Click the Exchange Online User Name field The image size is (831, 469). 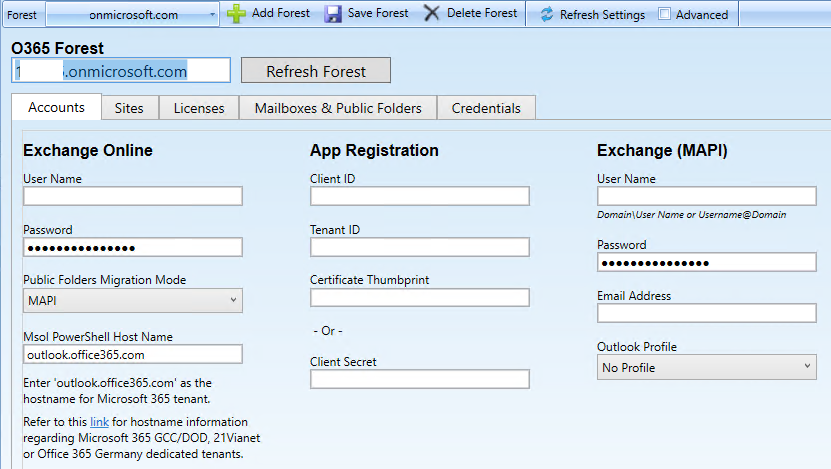[133, 197]
